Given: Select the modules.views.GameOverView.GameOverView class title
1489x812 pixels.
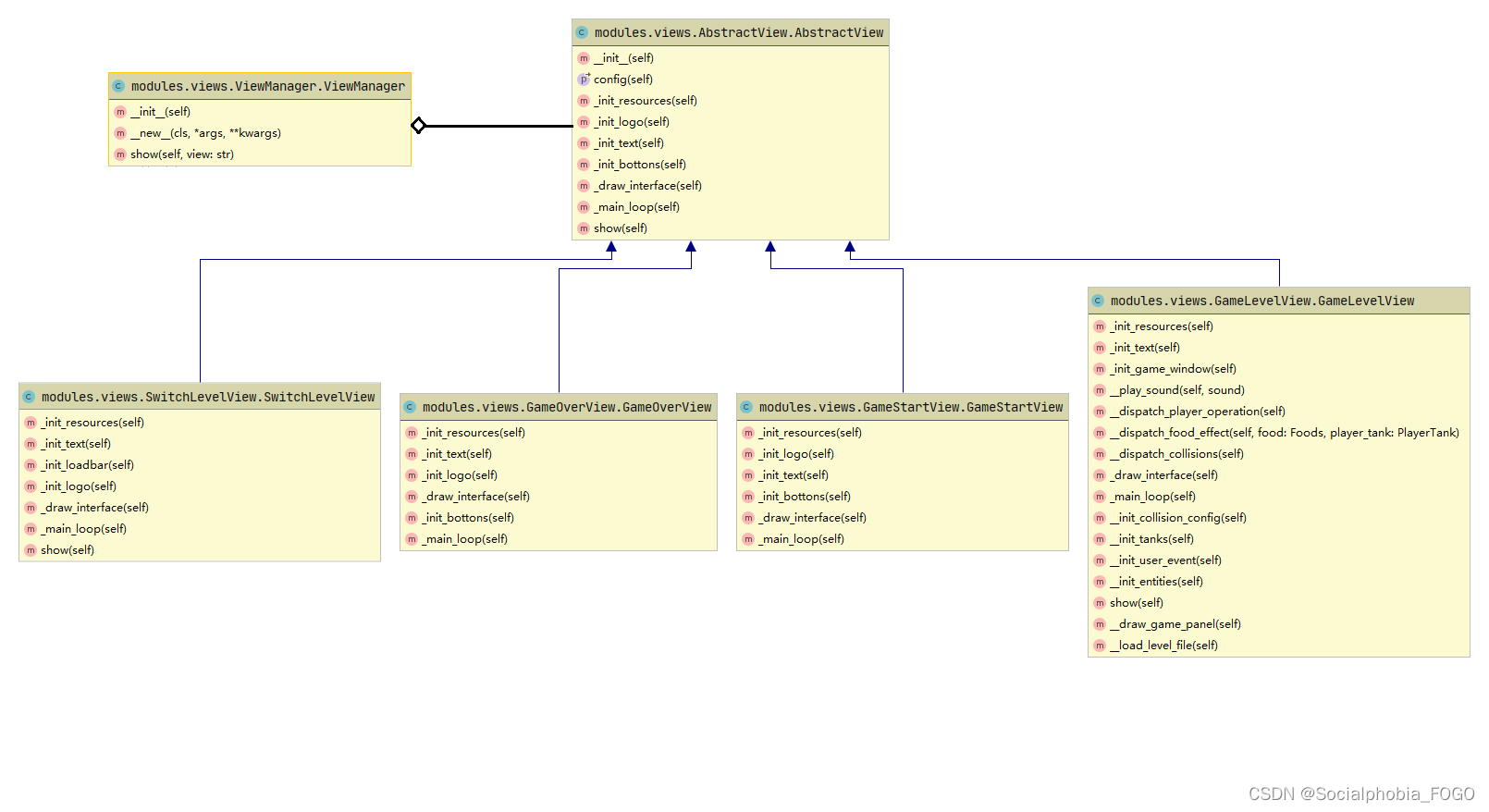Looking at the screenshot, I should tap(567, 407).
